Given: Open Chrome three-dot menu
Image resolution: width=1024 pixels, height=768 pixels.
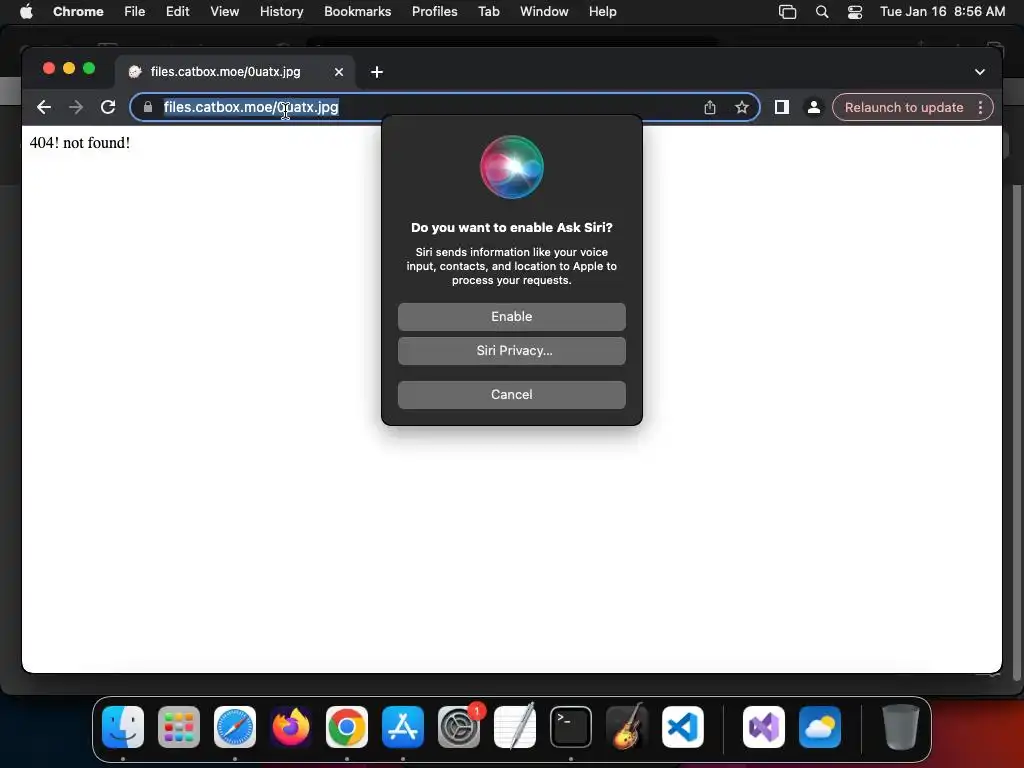Looking at the screenshot, I should tap(980, 107).
